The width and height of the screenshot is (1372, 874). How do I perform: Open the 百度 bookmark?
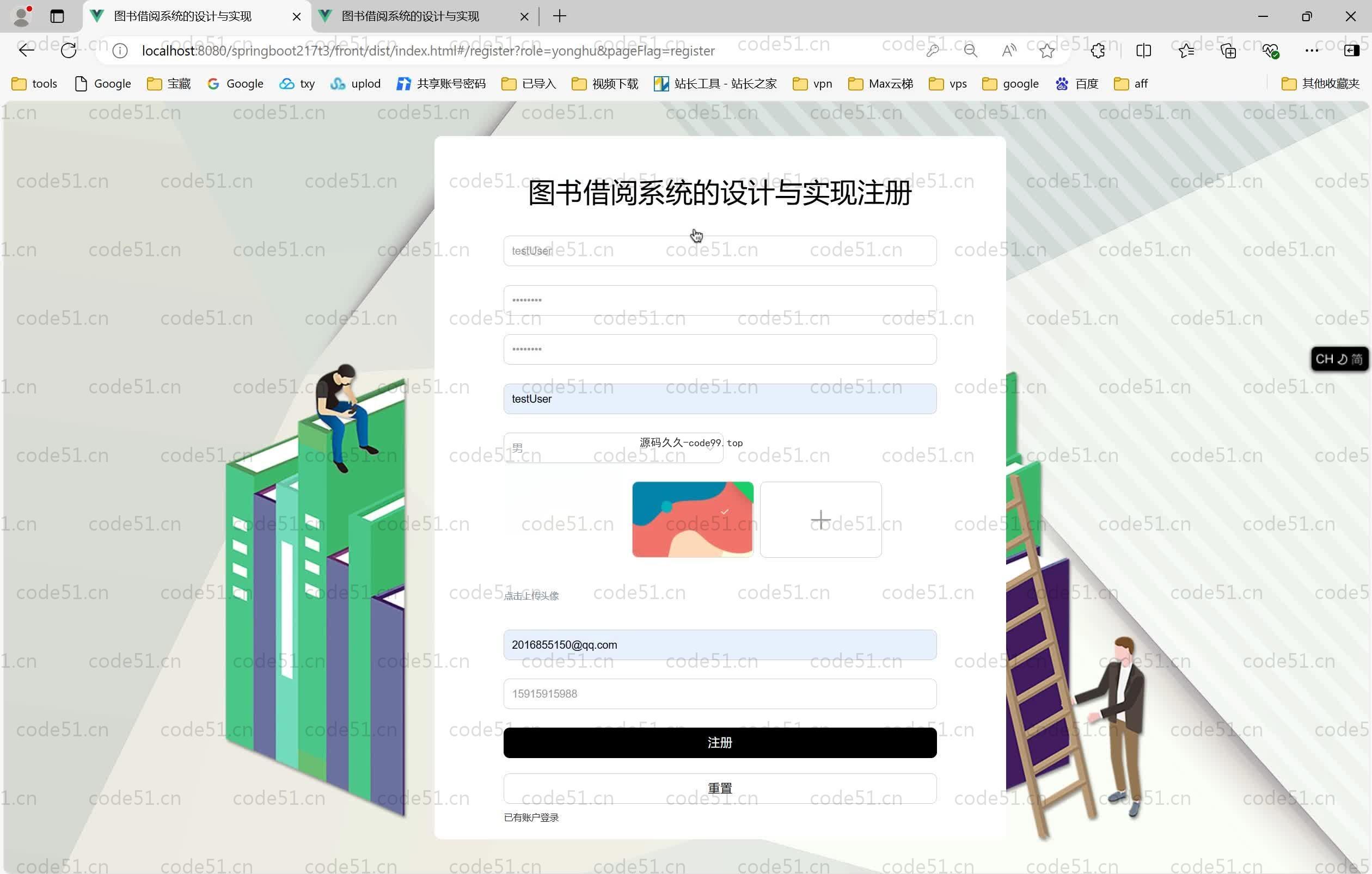1077,84
